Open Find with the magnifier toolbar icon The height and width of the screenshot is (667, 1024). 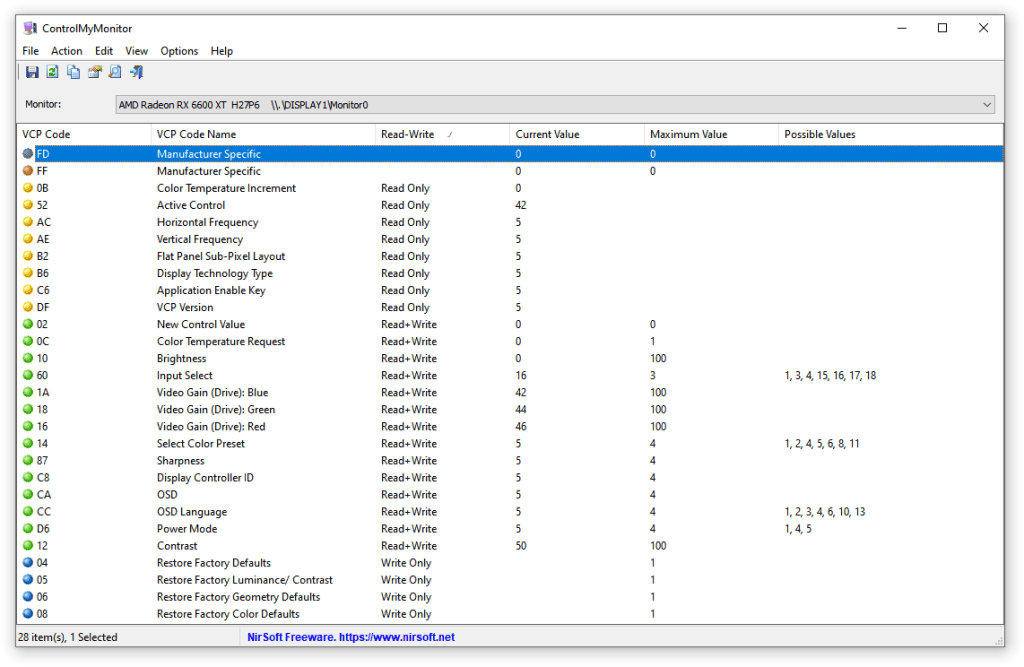coord(115,71)
